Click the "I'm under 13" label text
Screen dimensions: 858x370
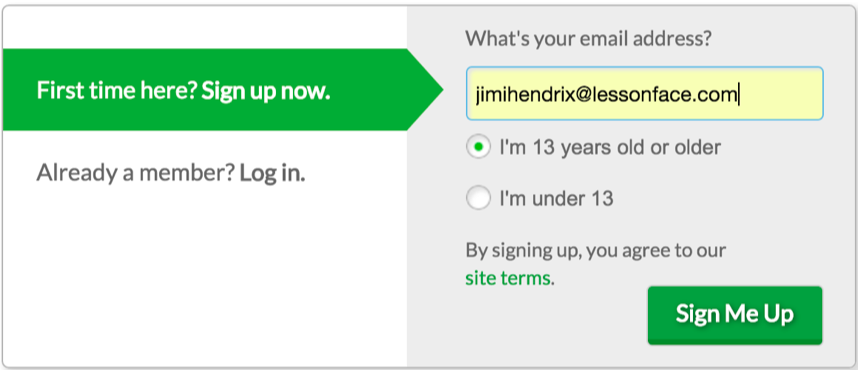[556, 198]
